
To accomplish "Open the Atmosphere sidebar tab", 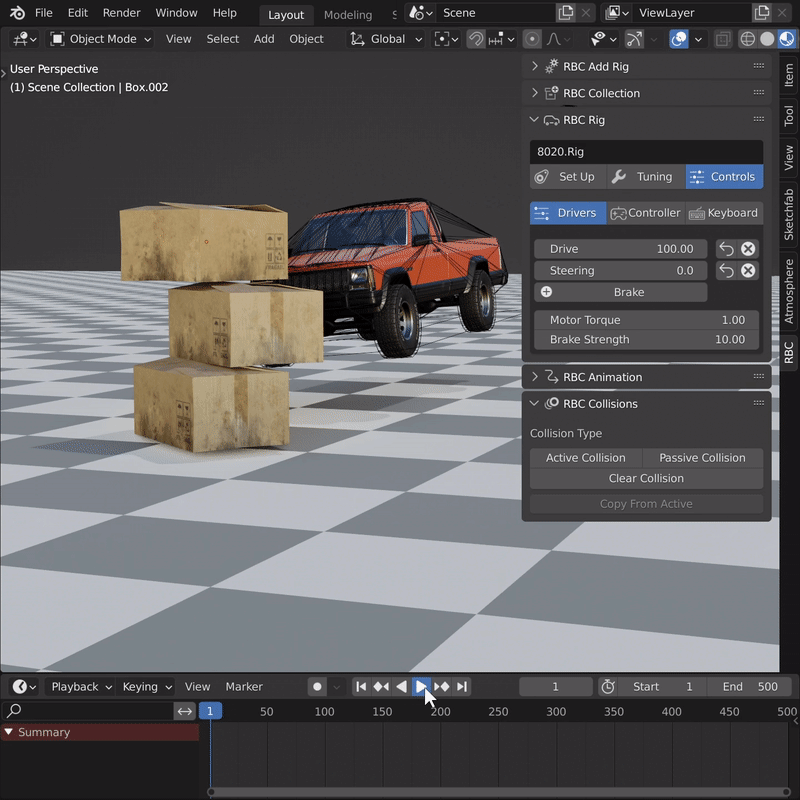I will coord(789,291).
